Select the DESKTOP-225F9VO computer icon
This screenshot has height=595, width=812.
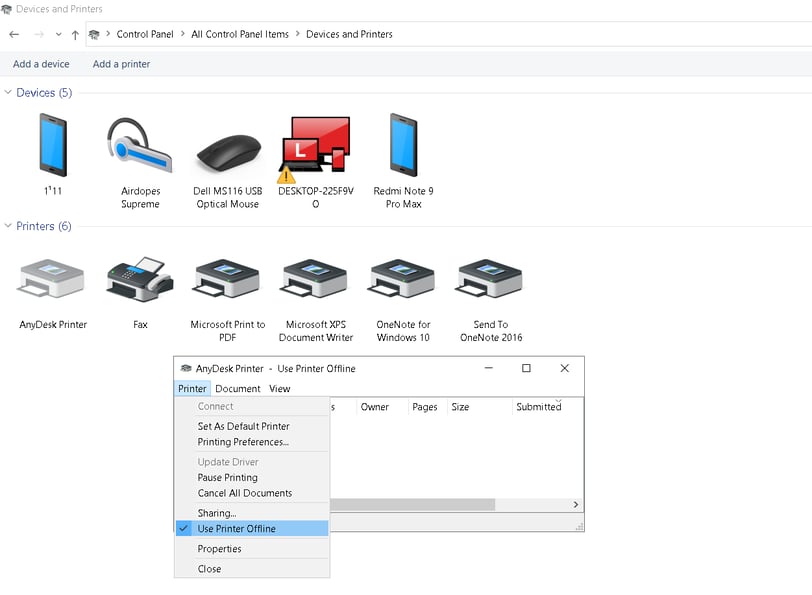(315, 150)
